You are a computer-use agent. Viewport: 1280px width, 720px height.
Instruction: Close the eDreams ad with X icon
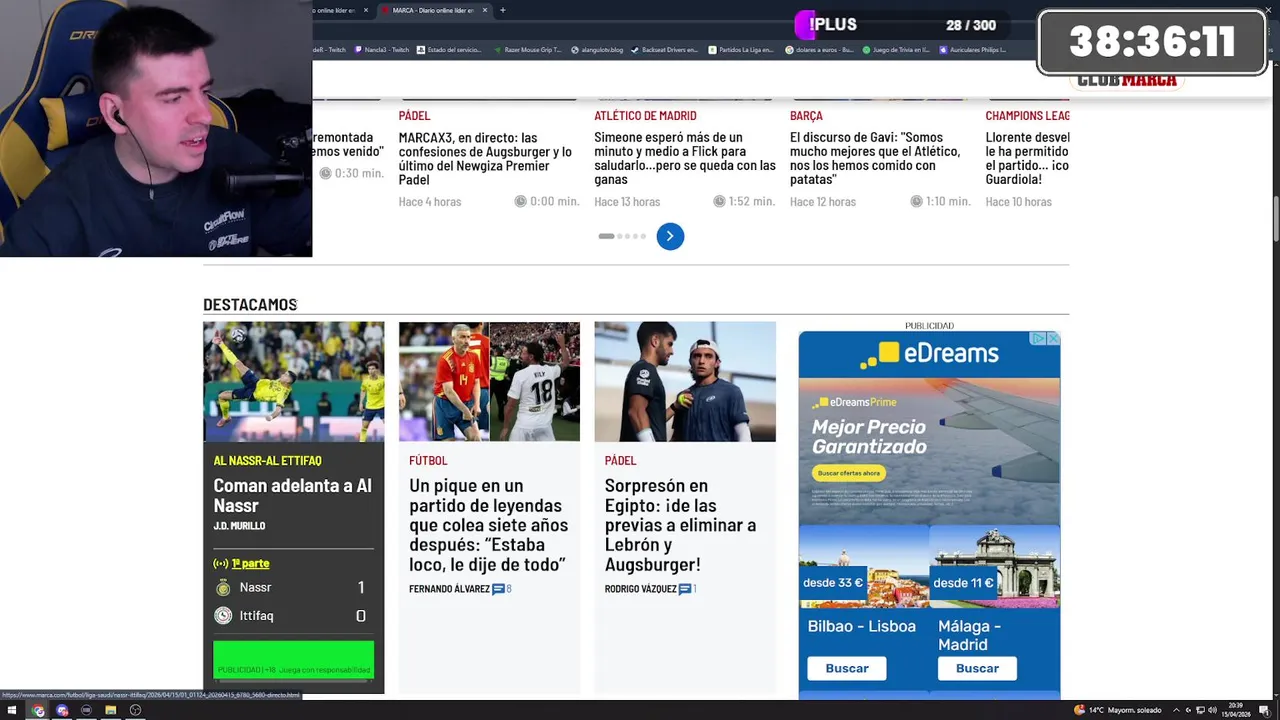point(1053,339)
